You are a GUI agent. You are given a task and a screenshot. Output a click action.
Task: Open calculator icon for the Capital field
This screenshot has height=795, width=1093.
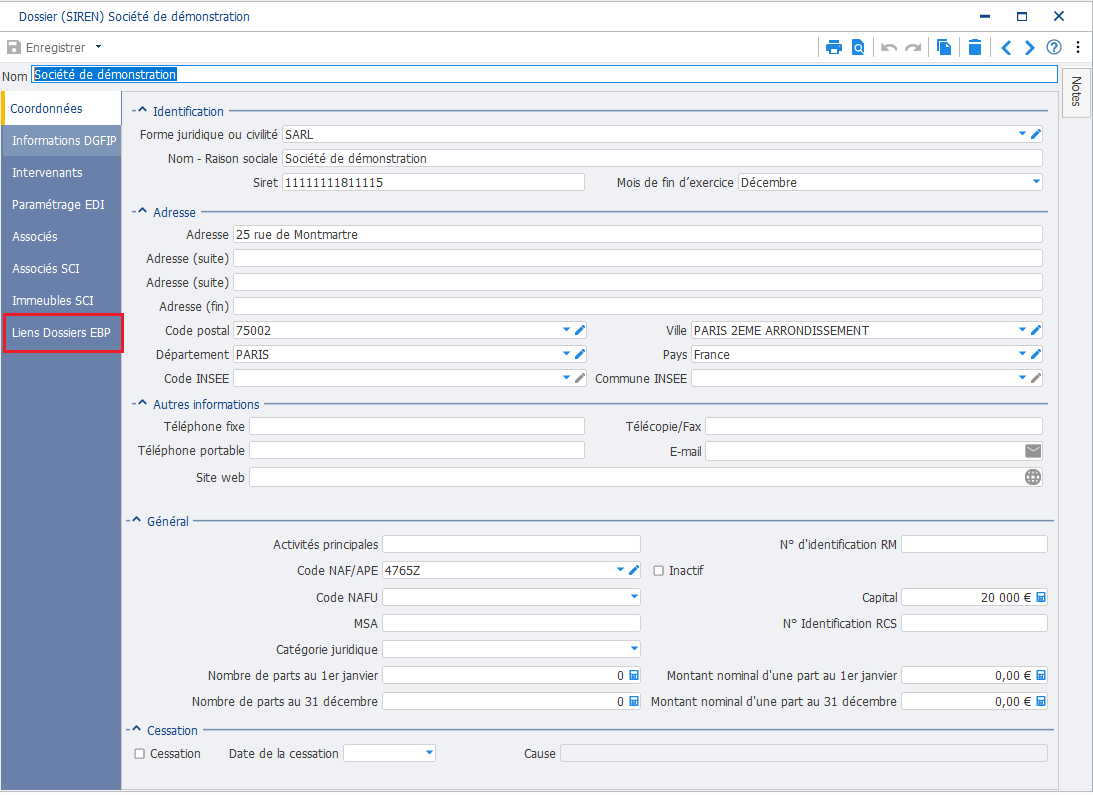coord(1041,597)
